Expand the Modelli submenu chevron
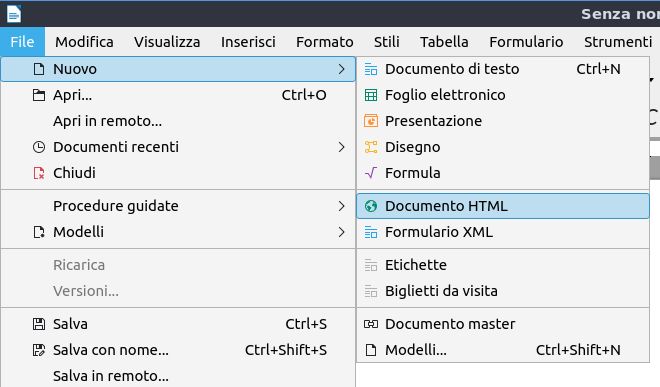This screenshot has height=387, width=660. pos(341,232)
